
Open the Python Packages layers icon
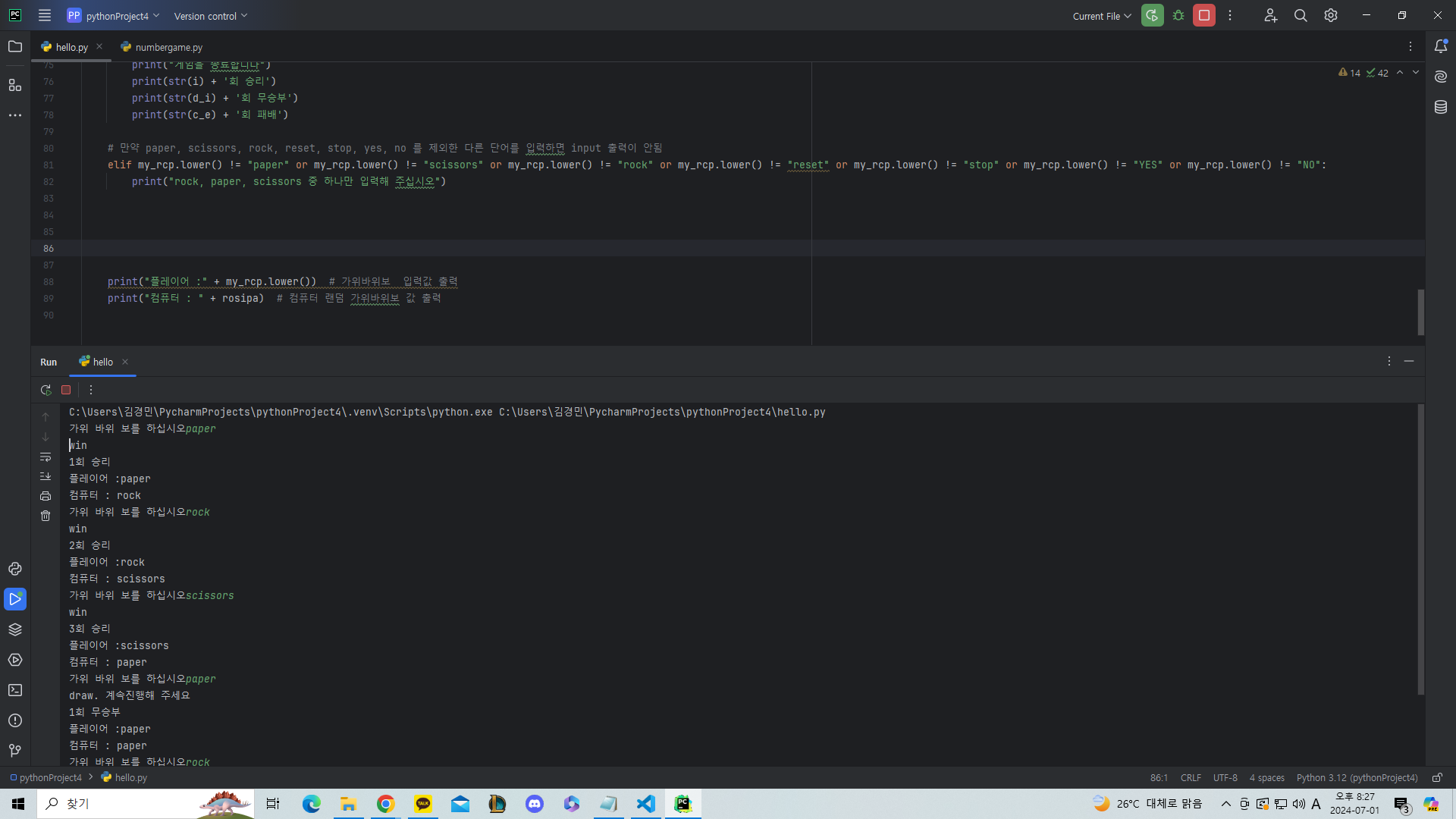pos(15,629)
